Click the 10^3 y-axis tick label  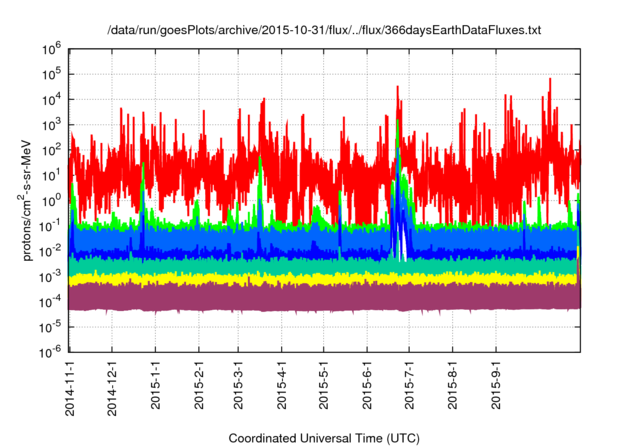pyautogui.click(x=51, y=124)
